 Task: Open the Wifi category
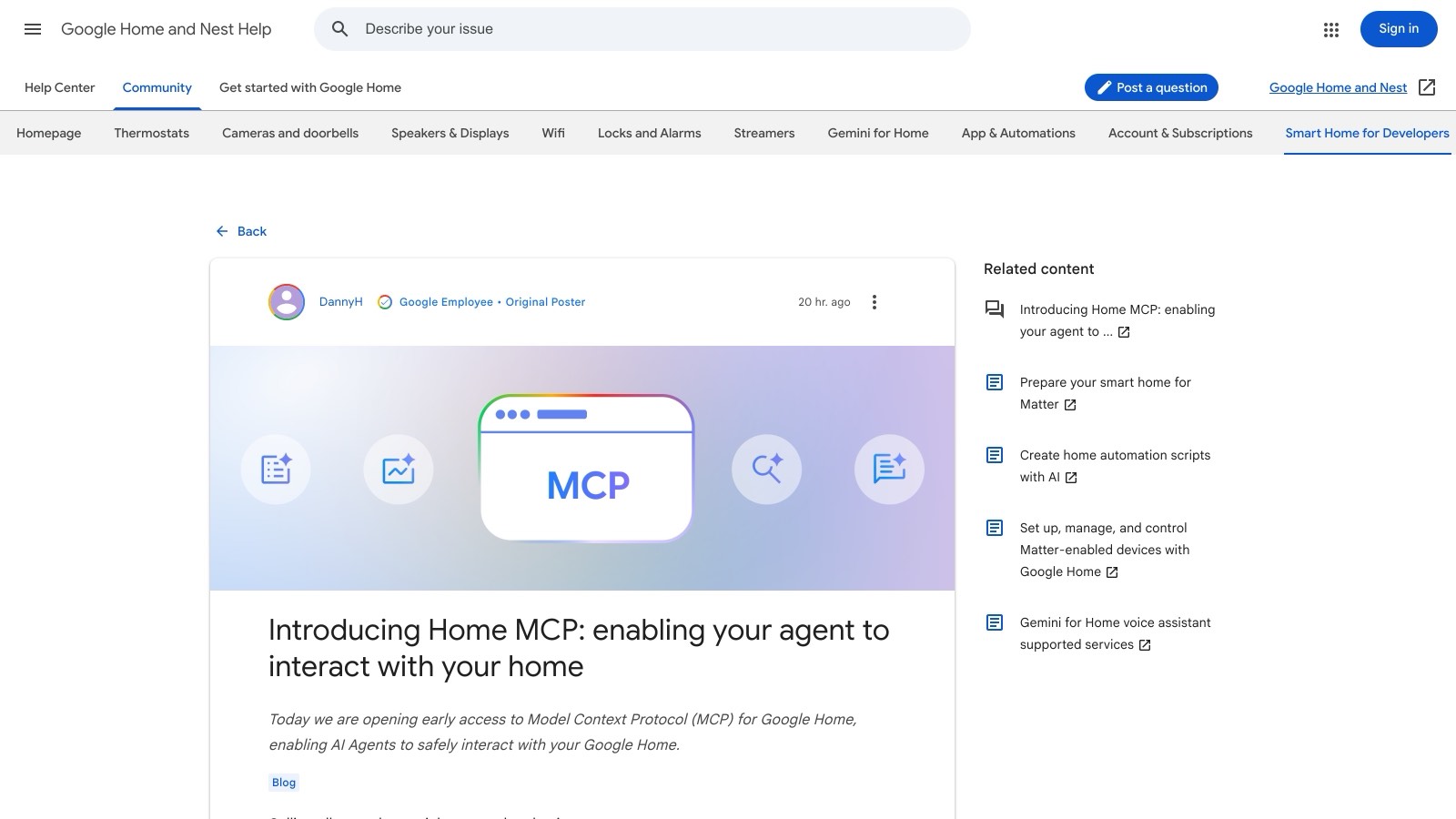coord(553,133)
